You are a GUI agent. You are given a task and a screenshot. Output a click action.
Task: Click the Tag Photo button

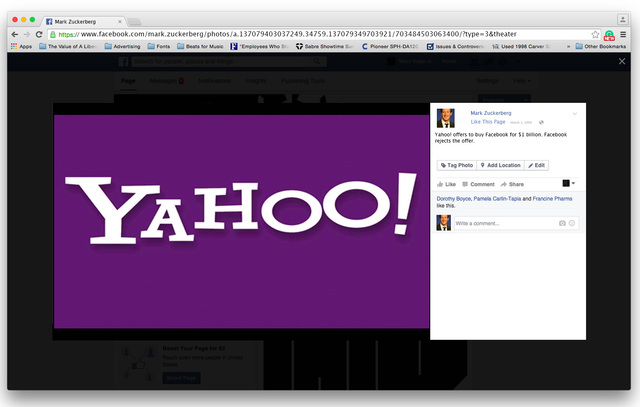click(x=457, y=165)
